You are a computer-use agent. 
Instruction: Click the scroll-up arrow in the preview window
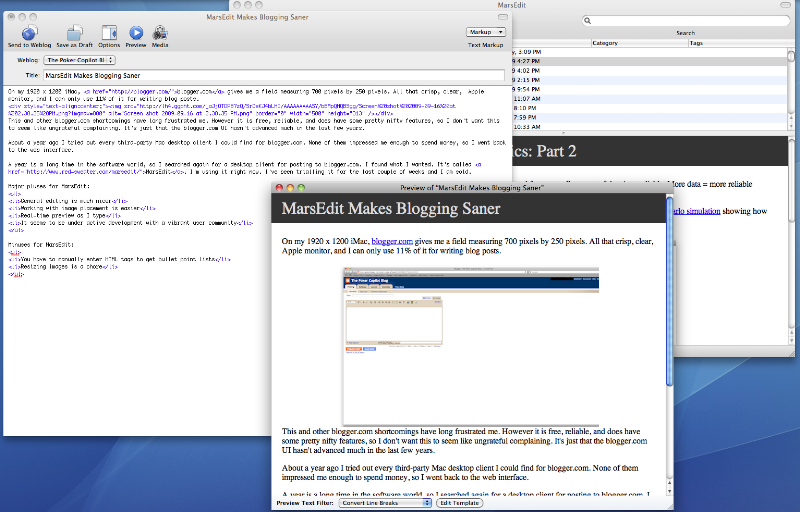click(669, 483)
